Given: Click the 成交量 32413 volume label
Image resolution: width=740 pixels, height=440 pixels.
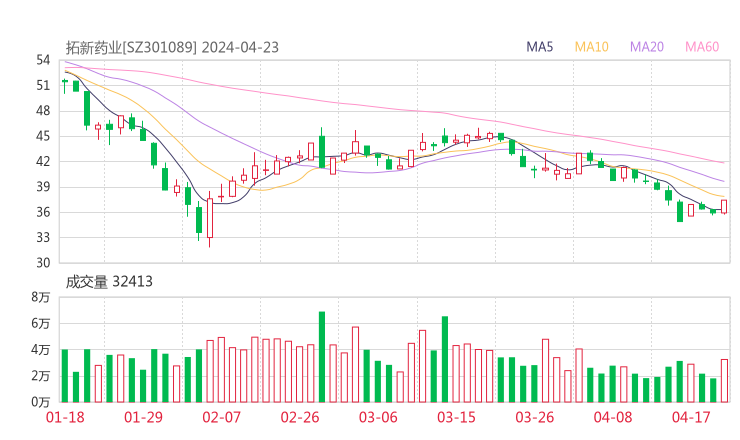Looking at the screenshot, I should click(109, 282).
